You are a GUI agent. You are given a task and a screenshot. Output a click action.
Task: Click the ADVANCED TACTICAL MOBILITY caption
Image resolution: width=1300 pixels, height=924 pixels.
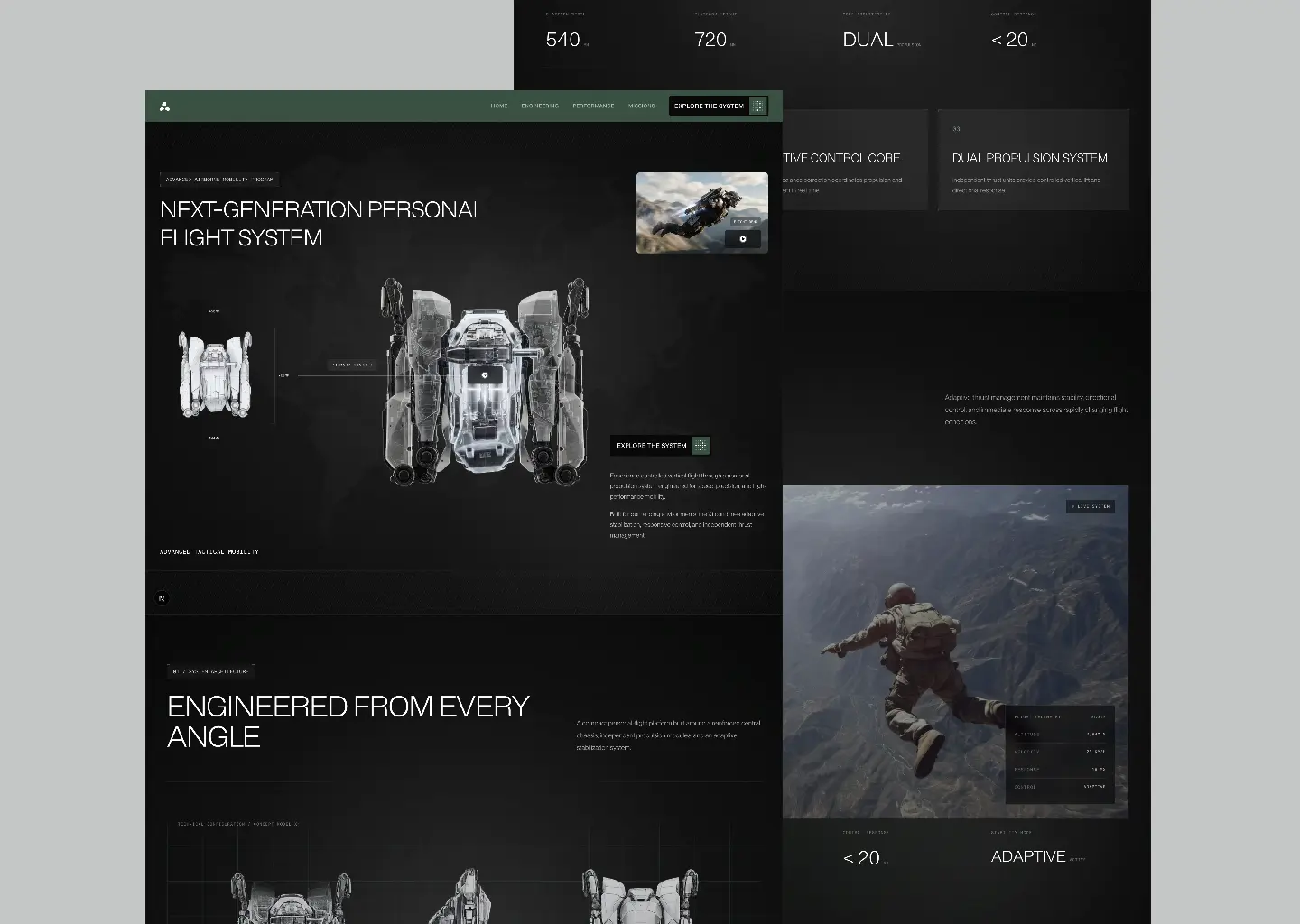(x=209, y=551)
